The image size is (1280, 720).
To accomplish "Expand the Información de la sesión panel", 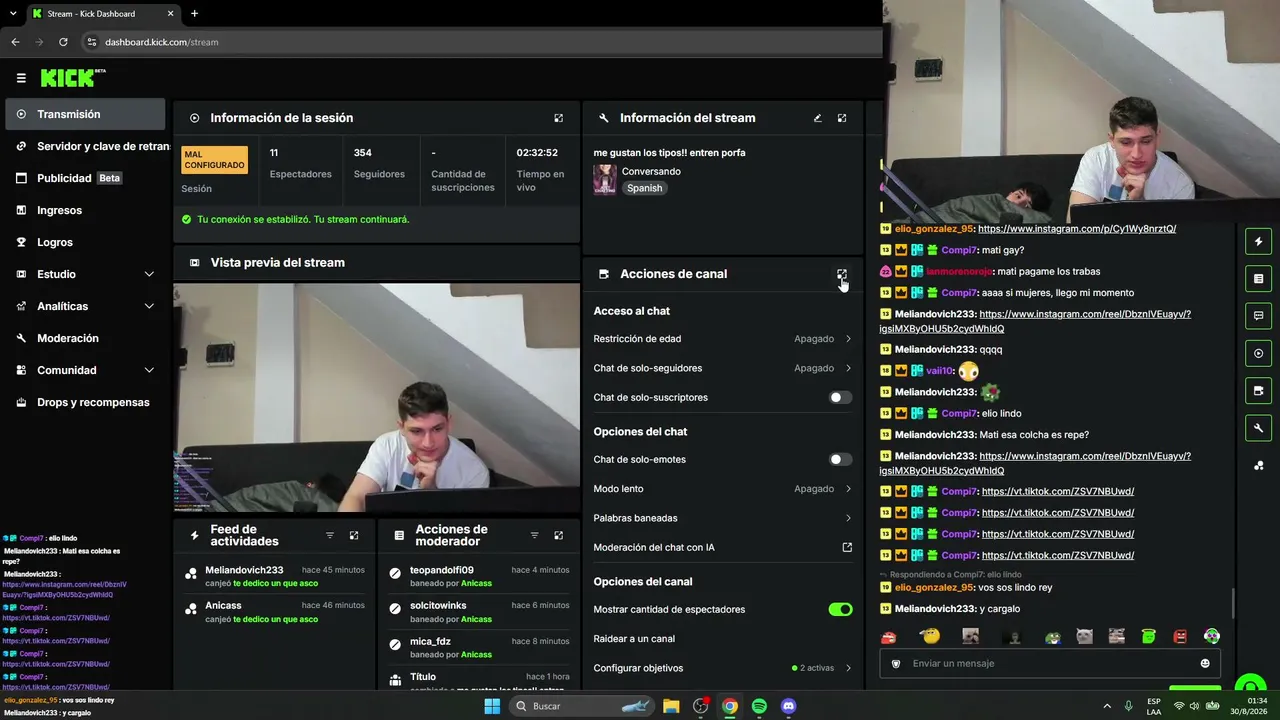I will (559, 118).
